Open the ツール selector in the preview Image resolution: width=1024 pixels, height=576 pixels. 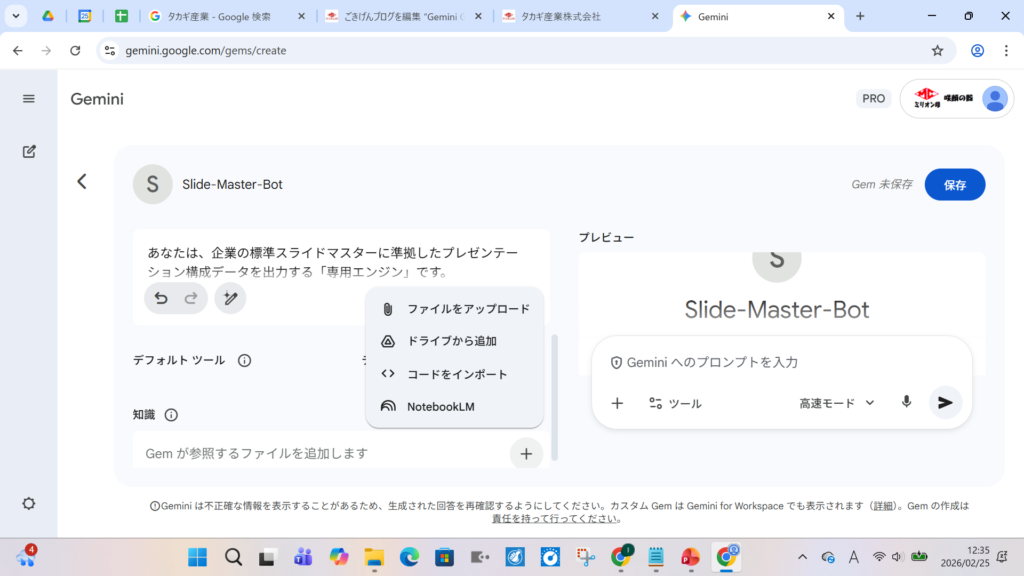pos(675,403)
